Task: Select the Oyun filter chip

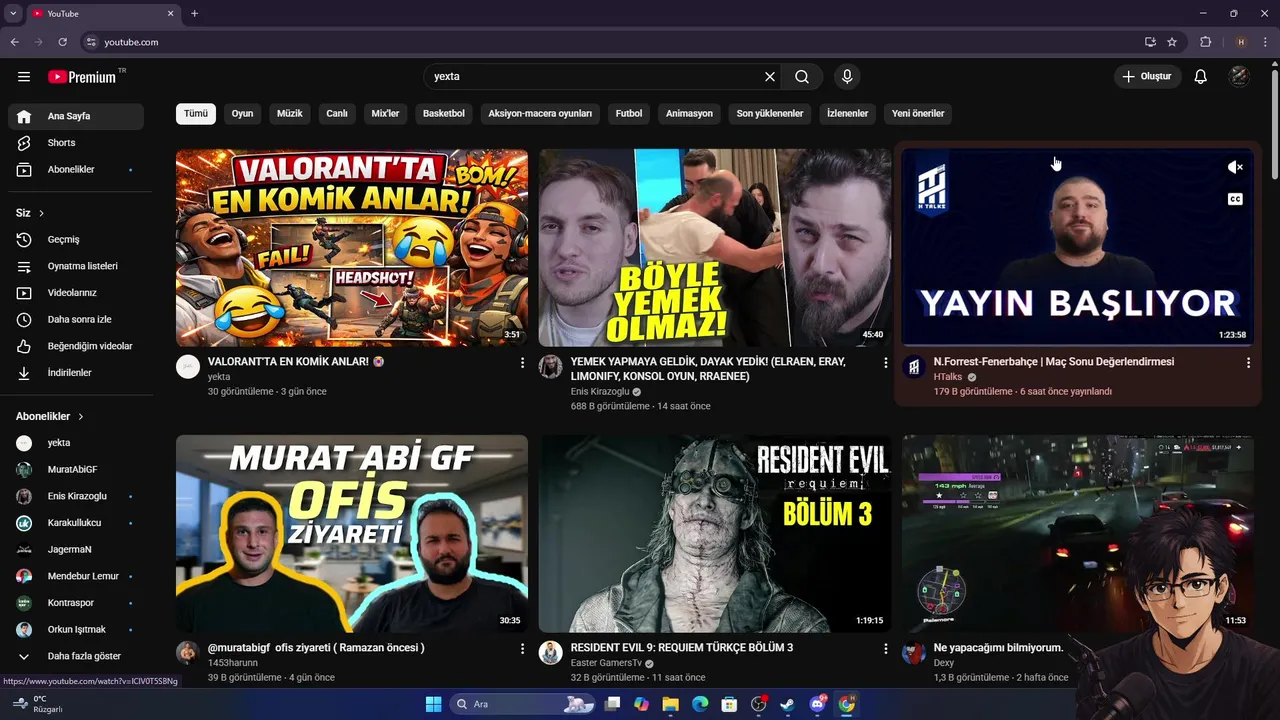Action: click(x=242, y=114)
